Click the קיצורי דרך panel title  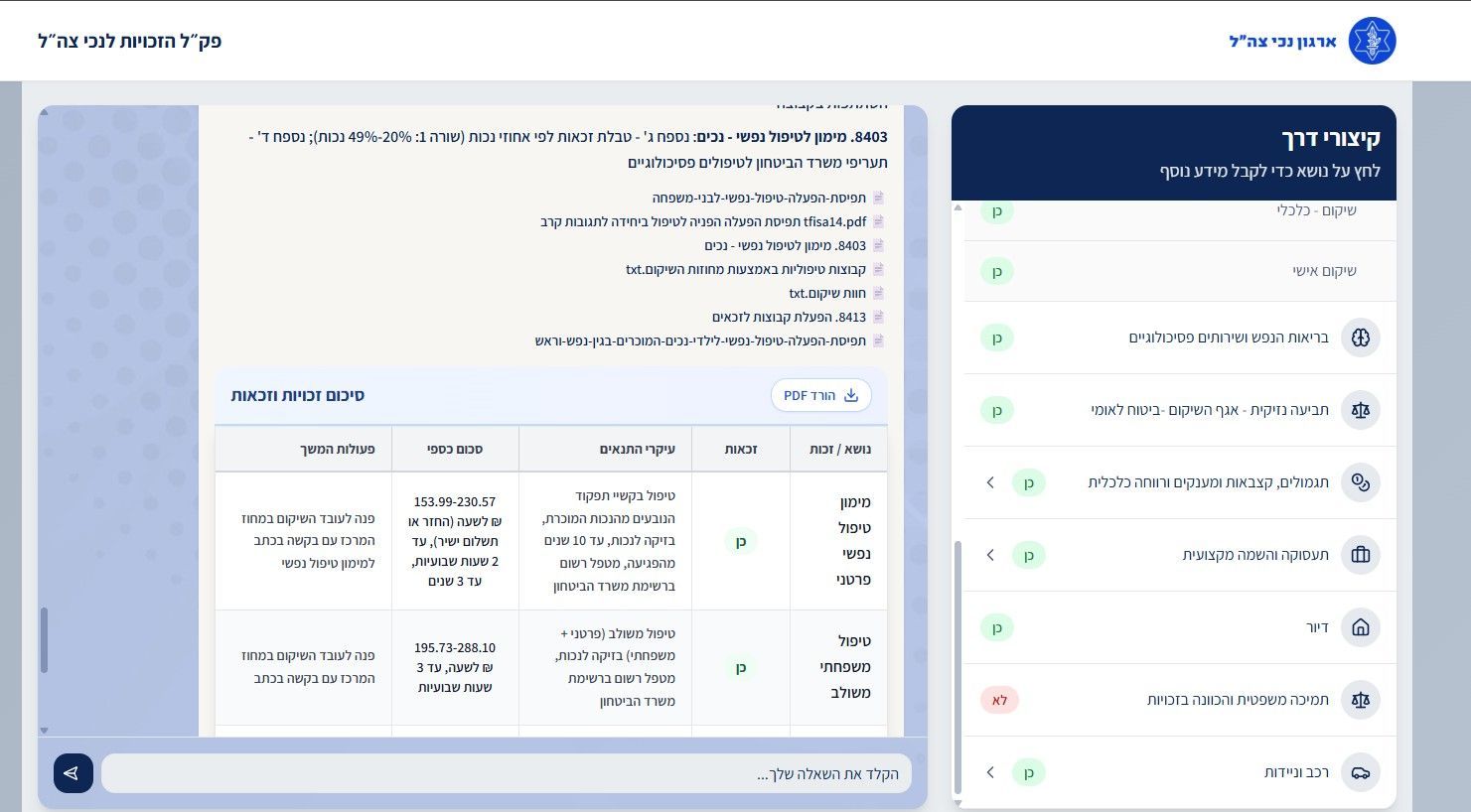1331,138
